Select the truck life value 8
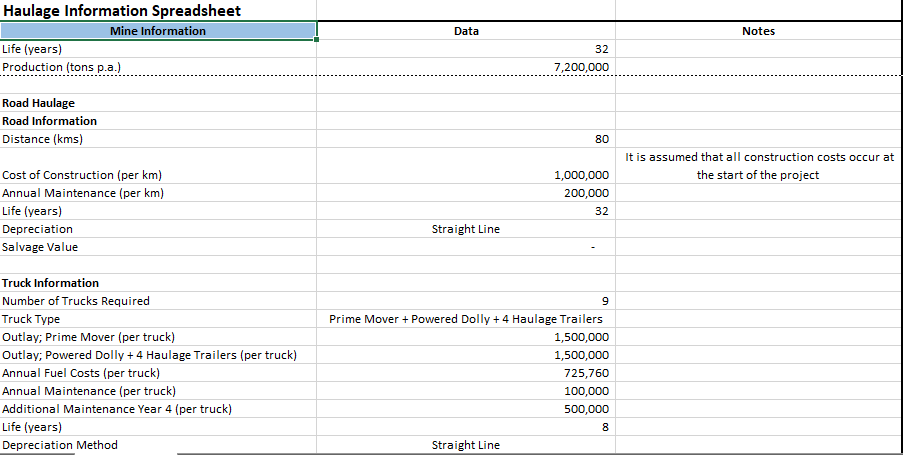 pyautogui.click(x=605, y=427)
